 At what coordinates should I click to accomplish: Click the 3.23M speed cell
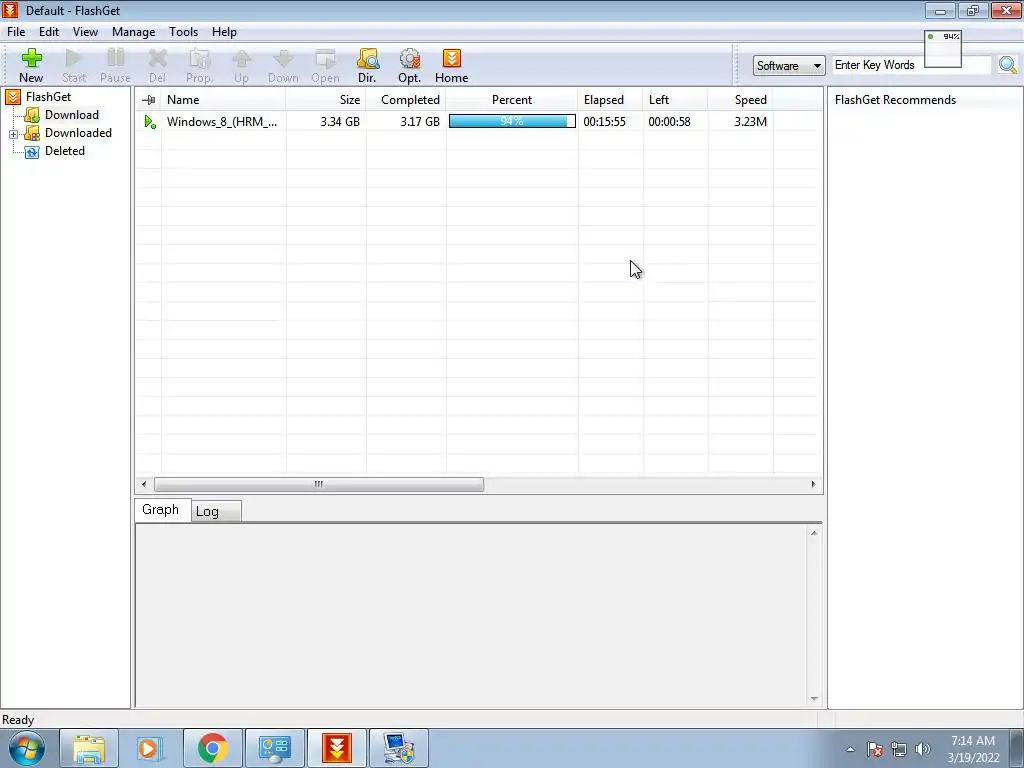point(750,121)
